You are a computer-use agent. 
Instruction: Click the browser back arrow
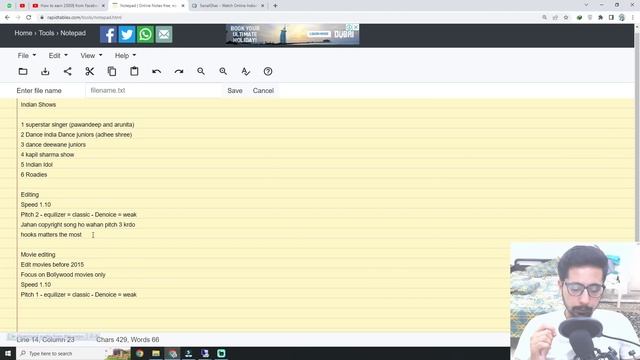(7, 18)
